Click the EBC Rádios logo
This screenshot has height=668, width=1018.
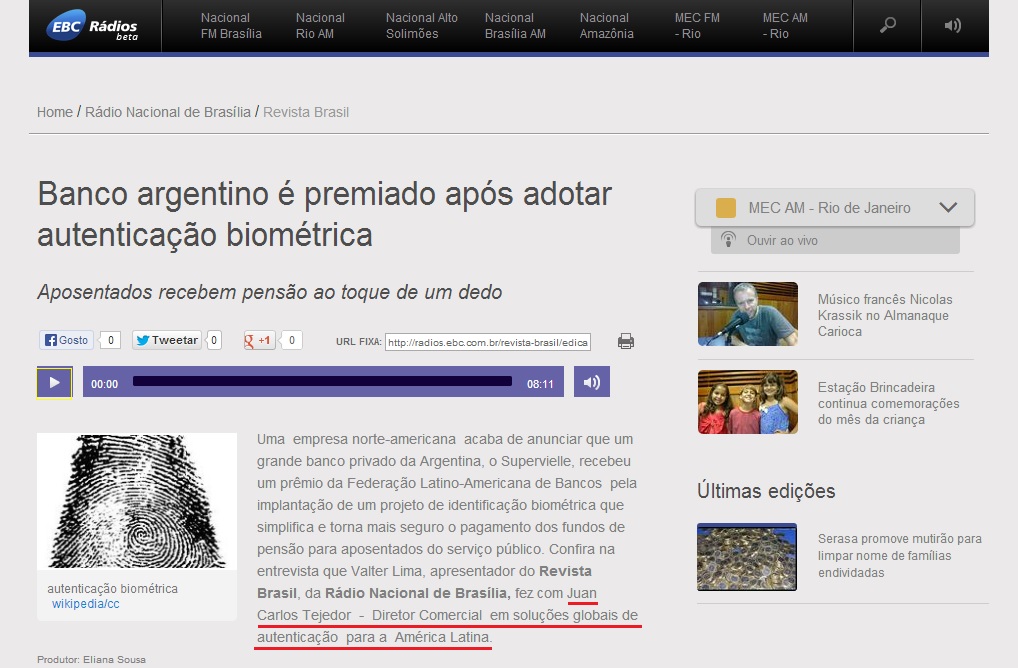tap(92, 27)
